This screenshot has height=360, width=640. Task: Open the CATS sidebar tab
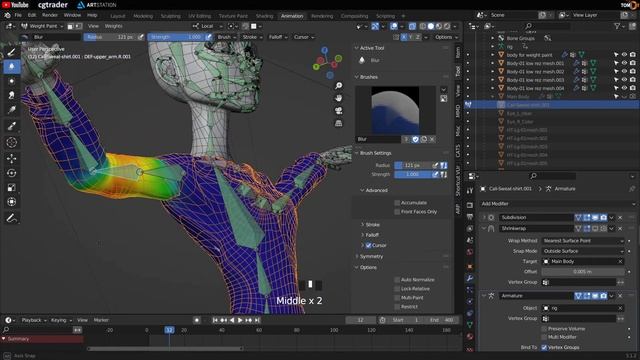[x=458, y=151]
